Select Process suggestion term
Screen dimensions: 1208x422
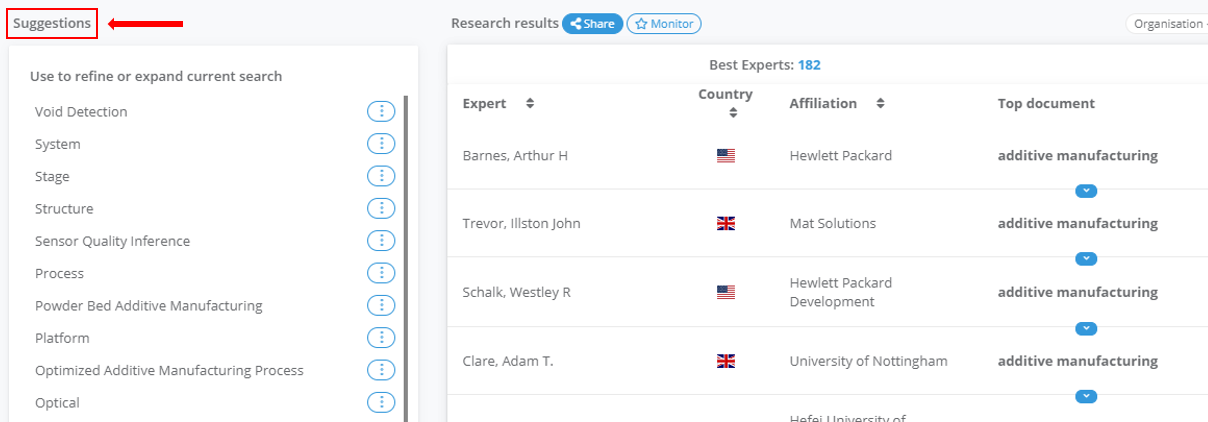click(x=59, y=273)
